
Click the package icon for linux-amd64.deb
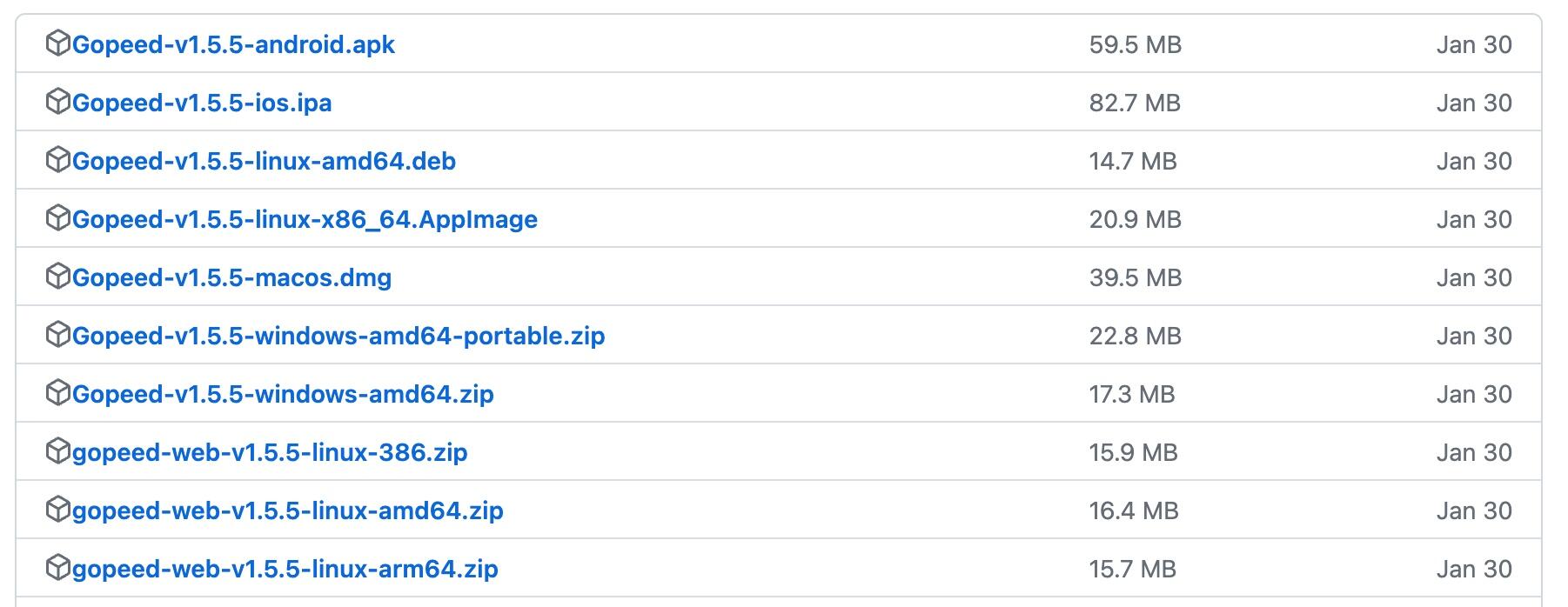click(57, 159)
